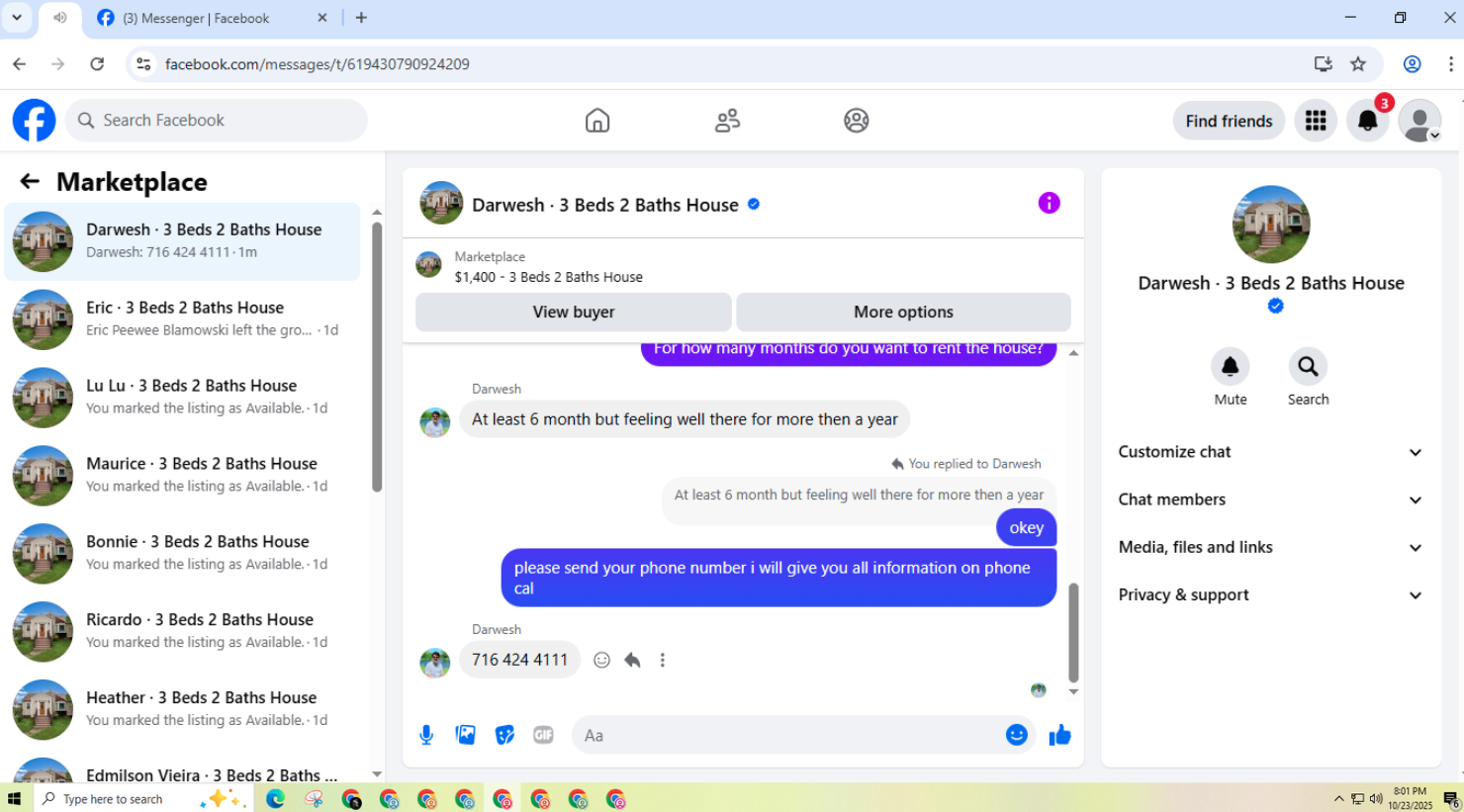Open the Windows Start menu

(x=14, y=798)
